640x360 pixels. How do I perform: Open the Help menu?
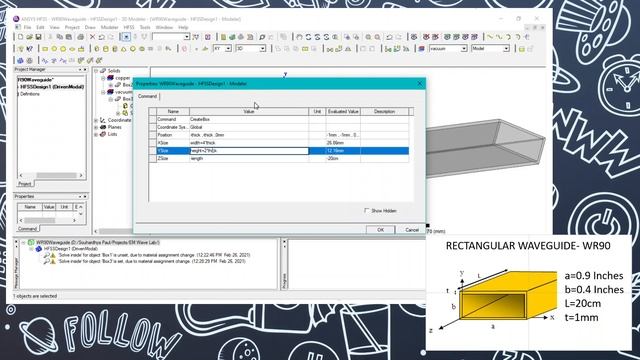point(183,27)
